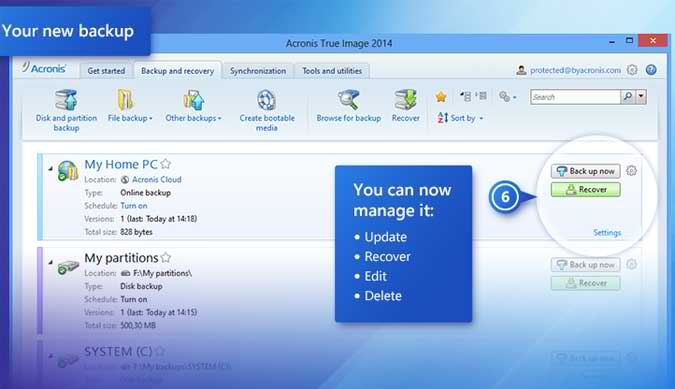
Task: Click the 500,30 MB total size value
Action: tap(138, 325)
